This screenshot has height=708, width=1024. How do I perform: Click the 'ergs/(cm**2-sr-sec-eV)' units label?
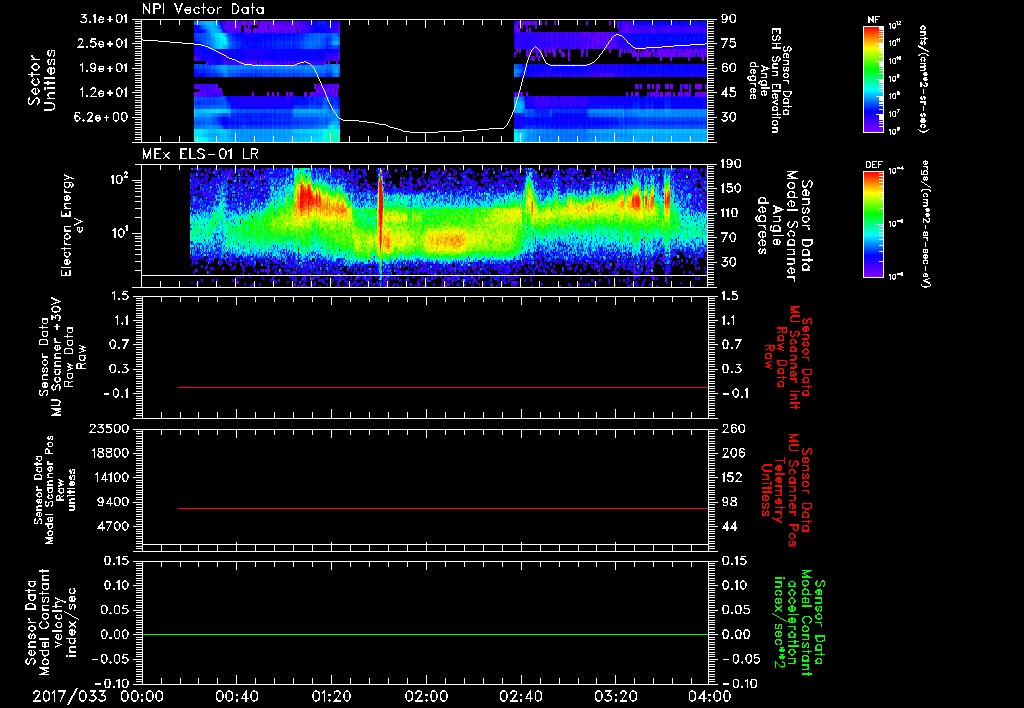[x=925, y=223]
